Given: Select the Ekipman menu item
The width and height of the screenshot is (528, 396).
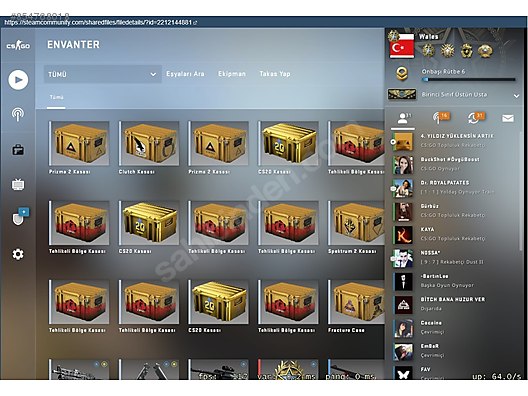Looking at the screenshot, I should point(232,74).
